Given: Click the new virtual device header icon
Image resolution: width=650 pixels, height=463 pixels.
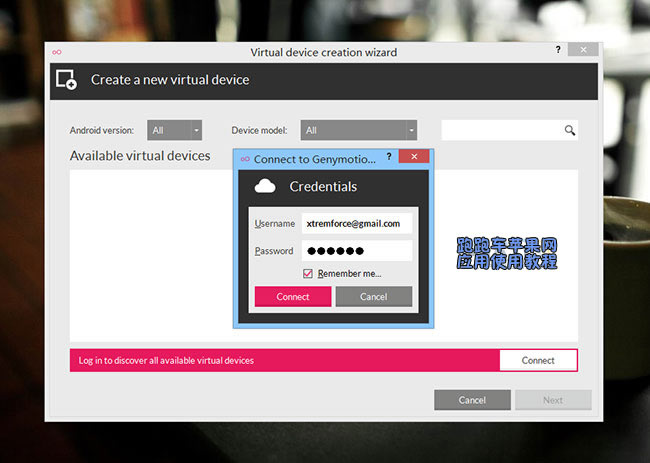Looking at the screenshot, I should coord(67,80).
